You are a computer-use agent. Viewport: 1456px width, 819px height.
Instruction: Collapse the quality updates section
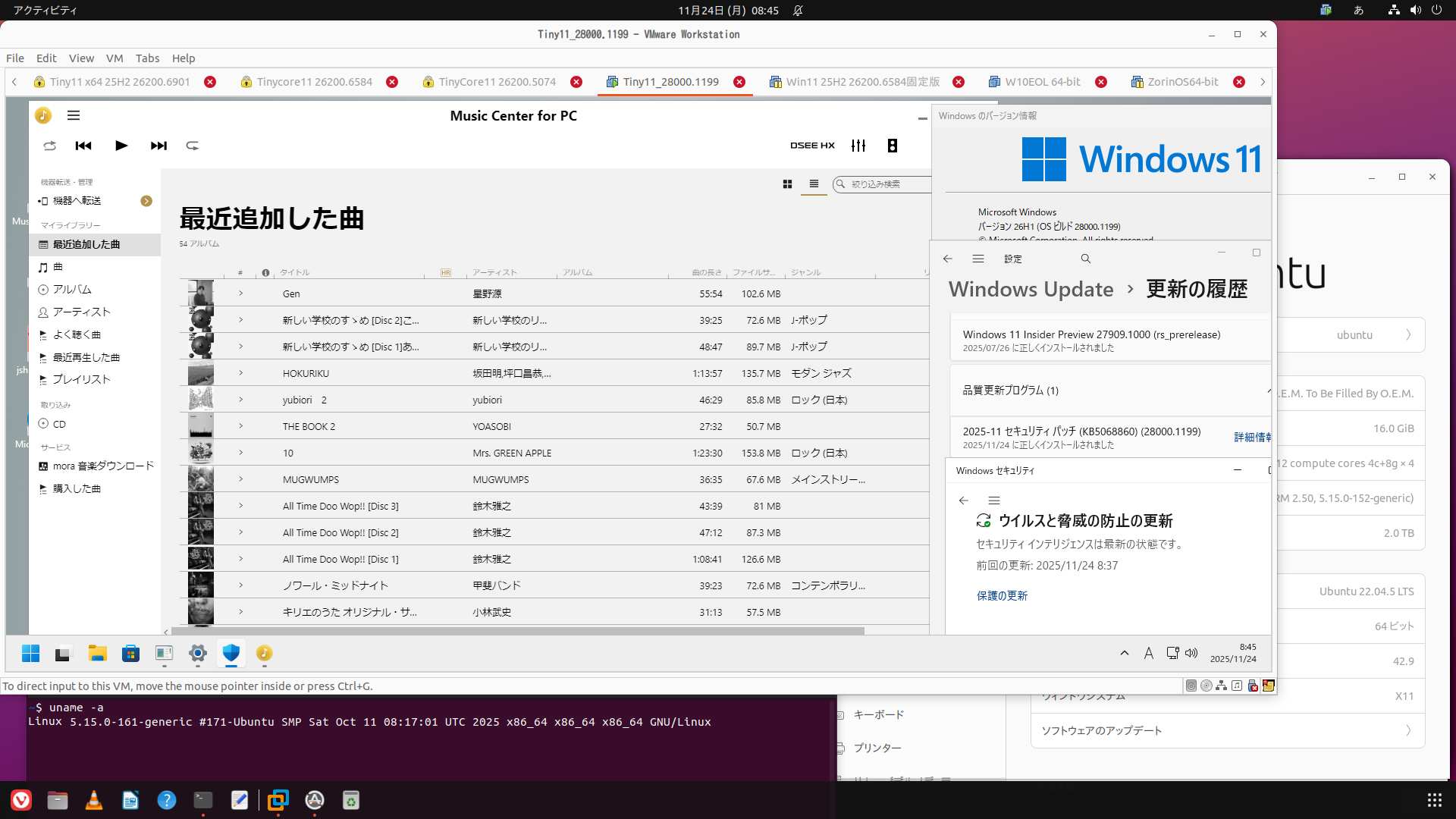[1268, 391]
